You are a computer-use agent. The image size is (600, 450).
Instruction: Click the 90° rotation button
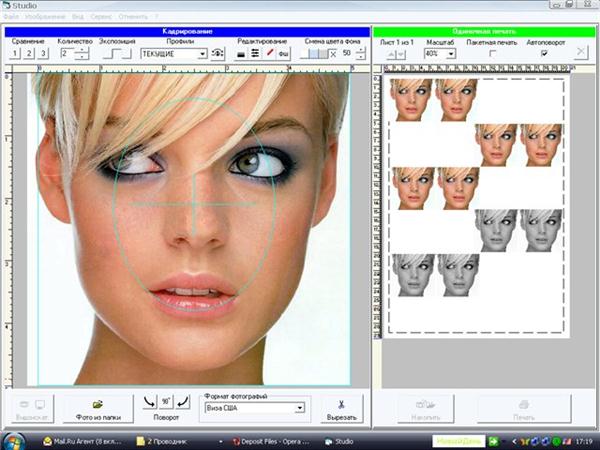click(x=166, y=400)
